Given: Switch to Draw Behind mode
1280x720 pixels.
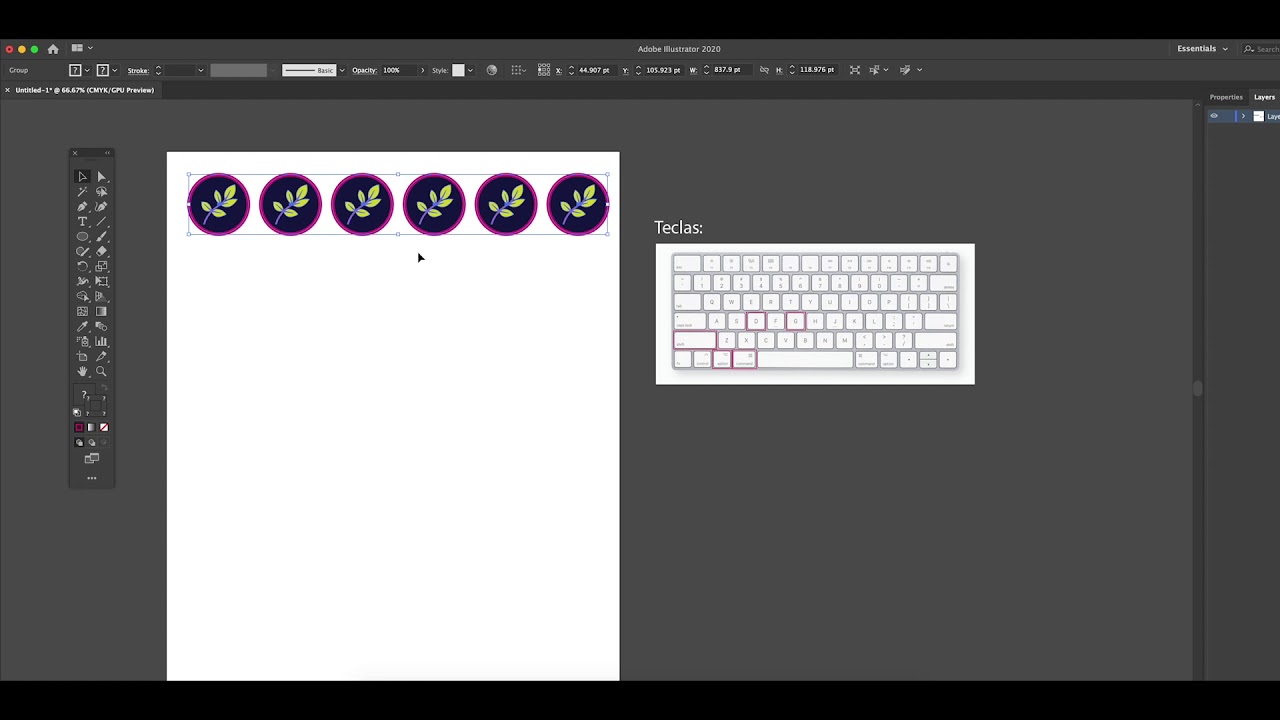Looking at the screenshot, I should (91, 442).
